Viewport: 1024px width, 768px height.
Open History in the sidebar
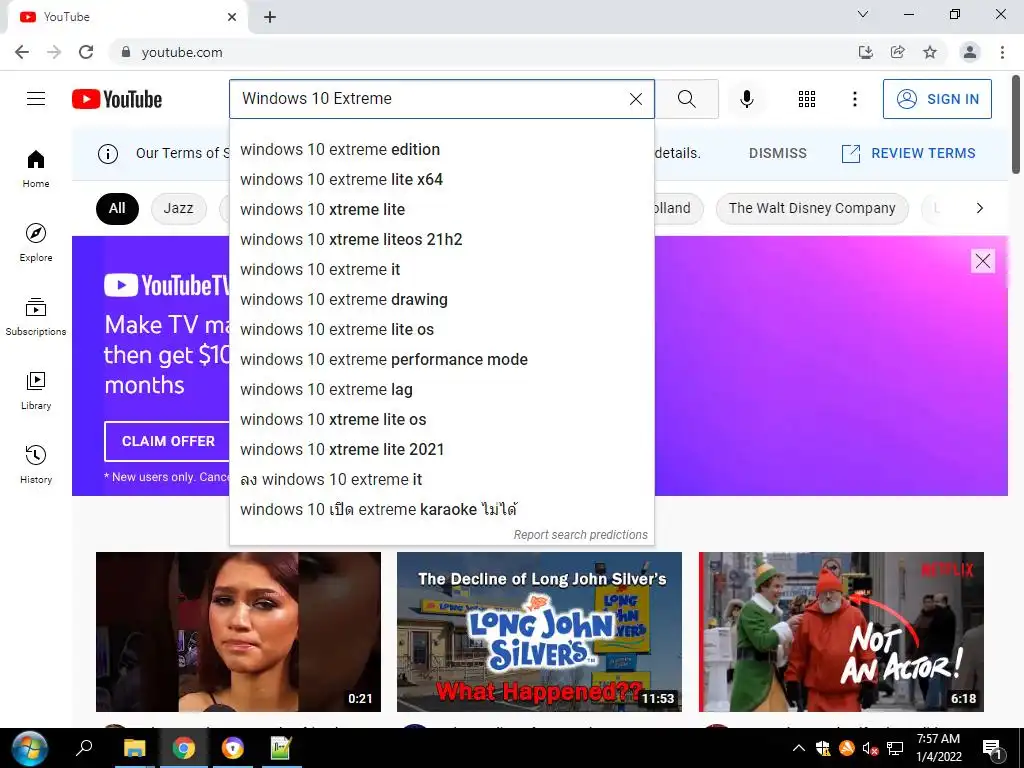click(x=36, y=464)
